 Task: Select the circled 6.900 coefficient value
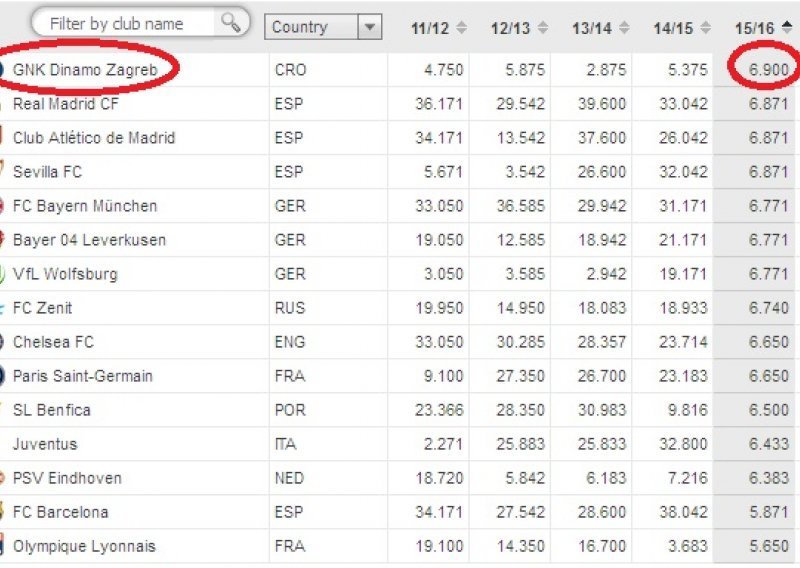[768, 69]
